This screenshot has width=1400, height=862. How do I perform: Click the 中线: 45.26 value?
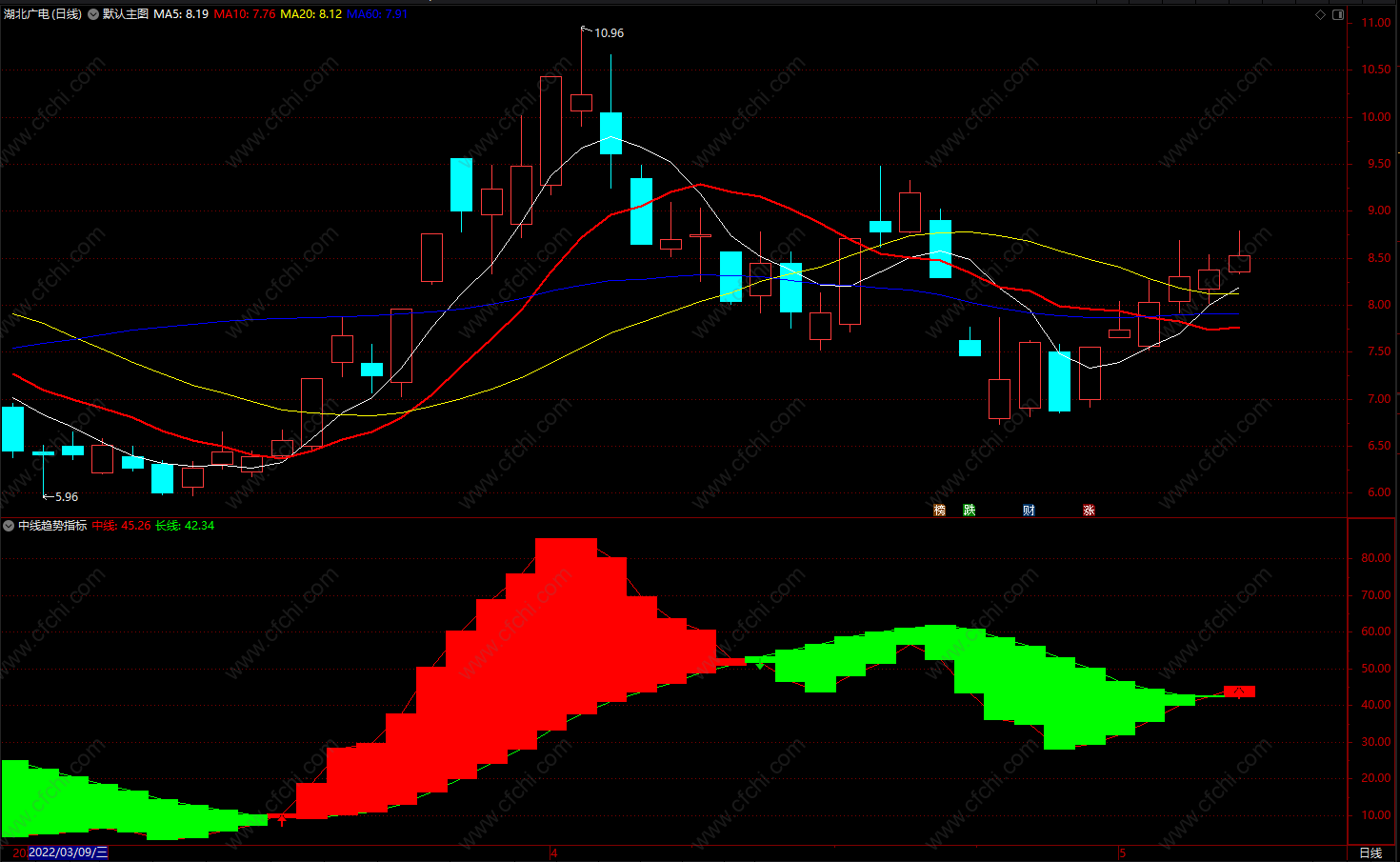[121, 526]
